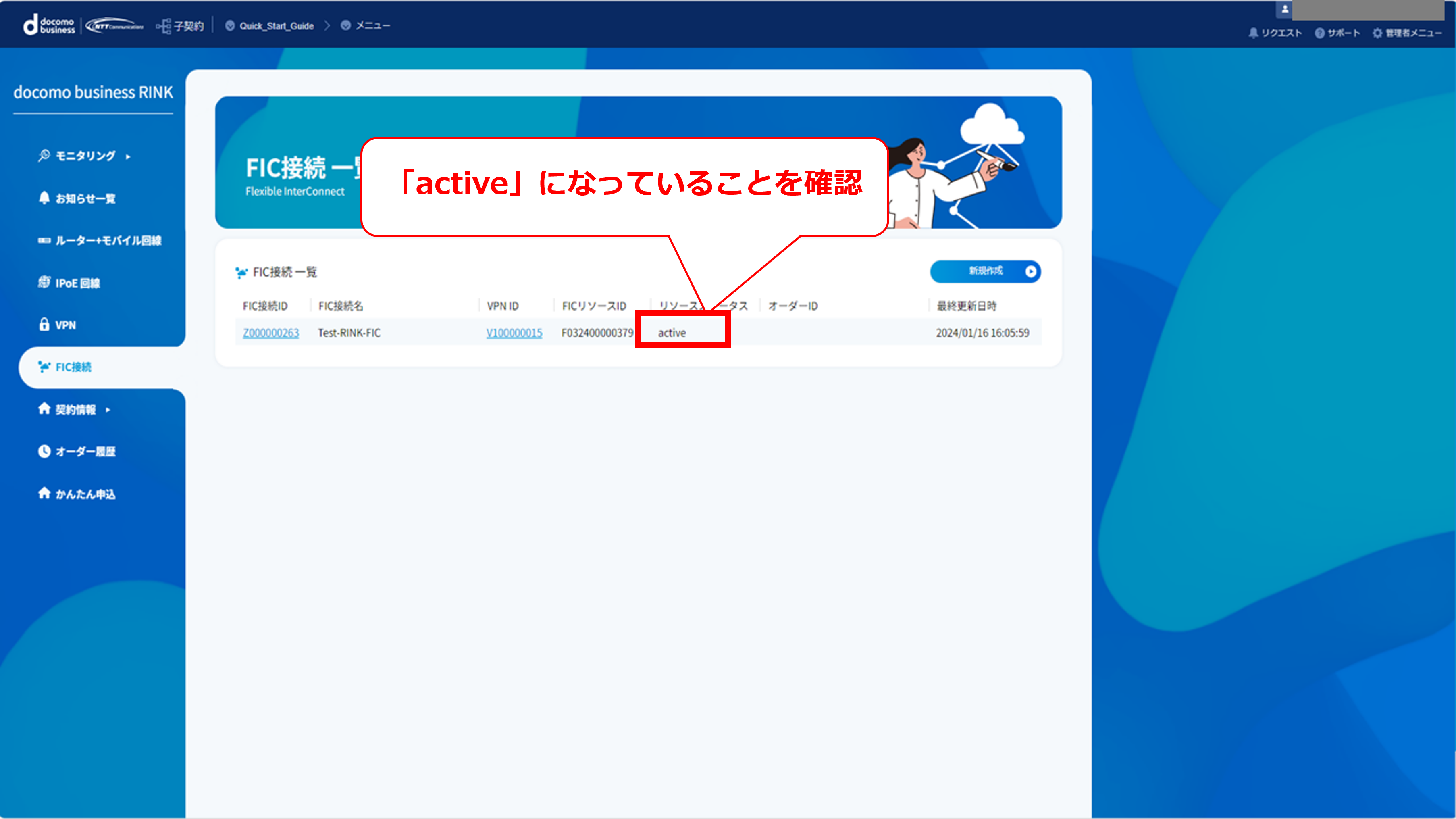Click the オーダーID column header
Viewport: 1456px width, 819px height.
coord(793,306)
